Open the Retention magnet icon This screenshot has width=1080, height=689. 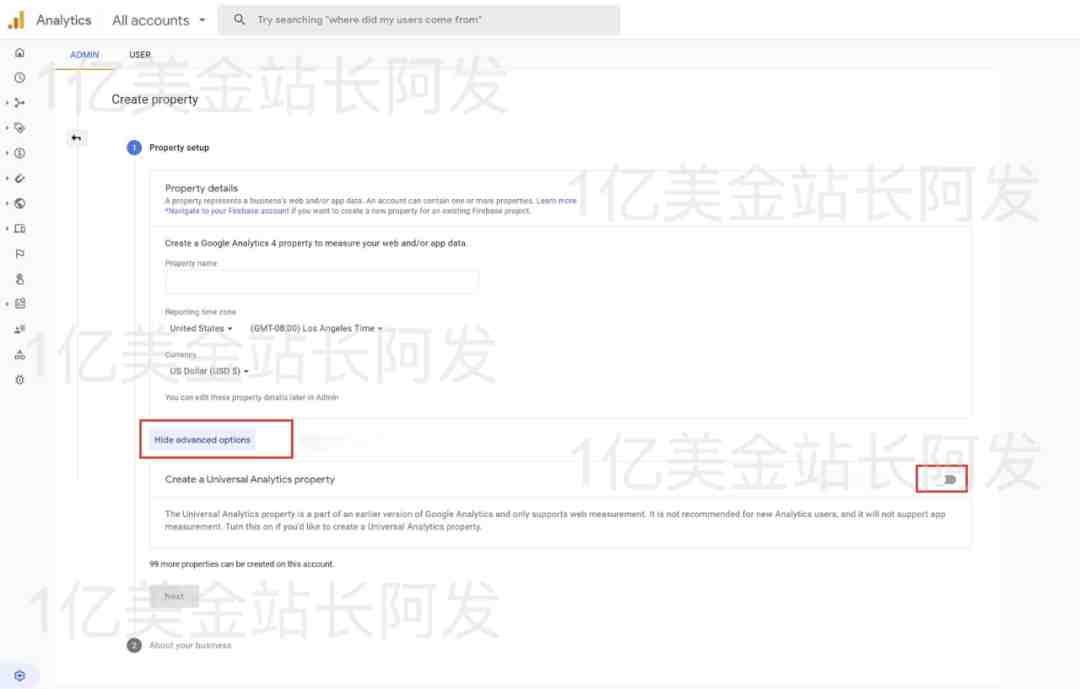[19, 178]
